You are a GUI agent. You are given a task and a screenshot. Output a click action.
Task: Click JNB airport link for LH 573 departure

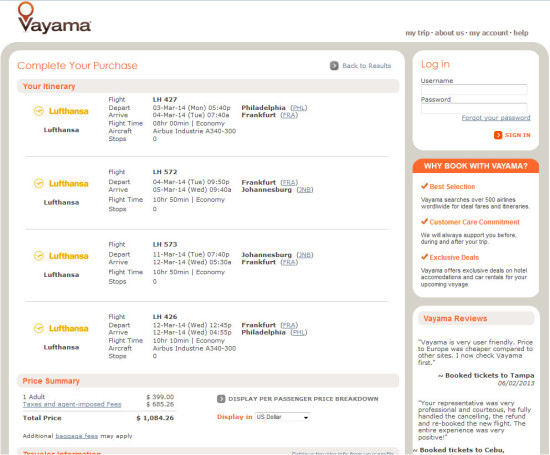[305, 255]
